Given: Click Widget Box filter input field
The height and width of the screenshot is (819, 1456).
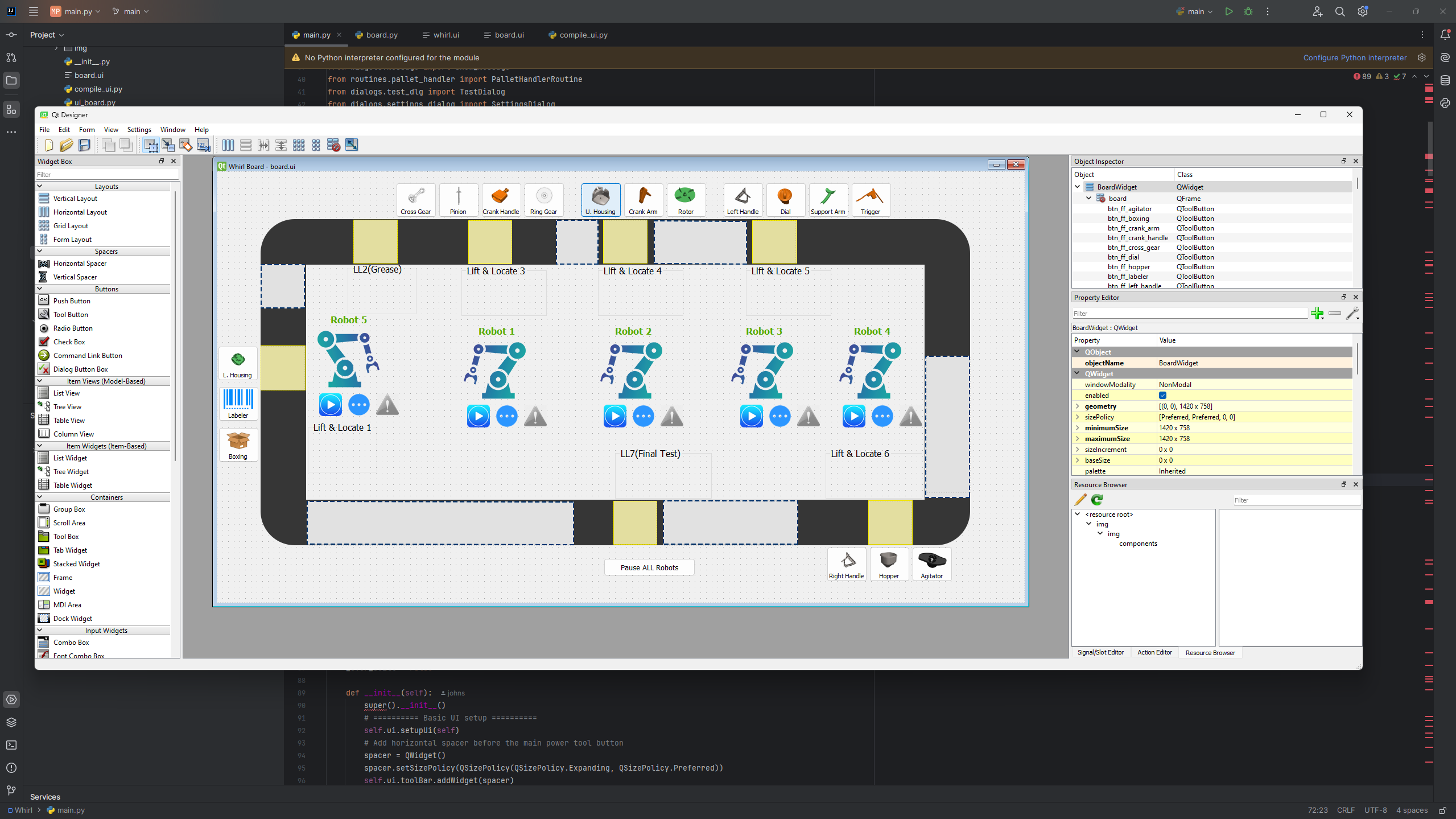Looking at the screenshot, I should (106, 174).
